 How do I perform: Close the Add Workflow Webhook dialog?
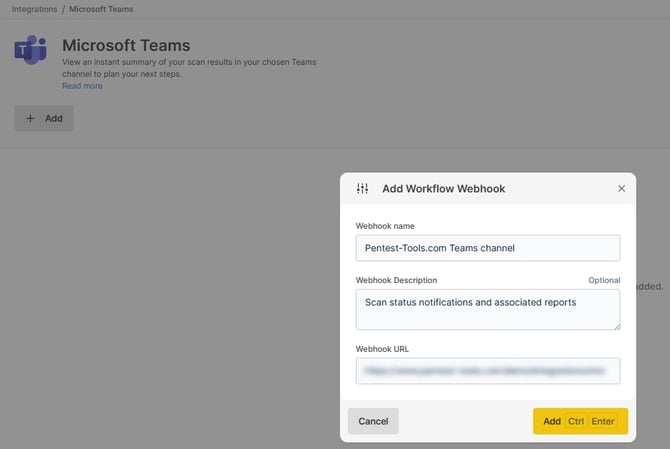tap(621, 188)
